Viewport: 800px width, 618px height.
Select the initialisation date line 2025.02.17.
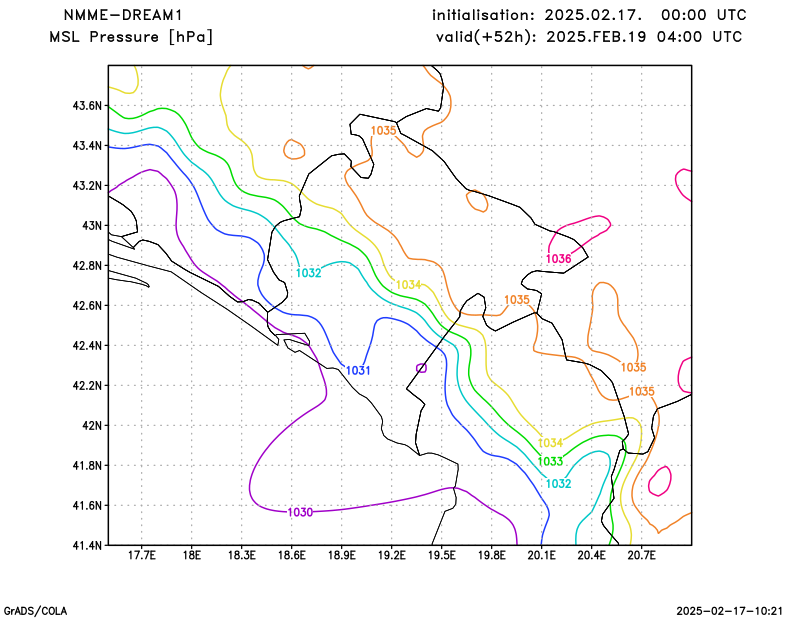pos(589,15)
